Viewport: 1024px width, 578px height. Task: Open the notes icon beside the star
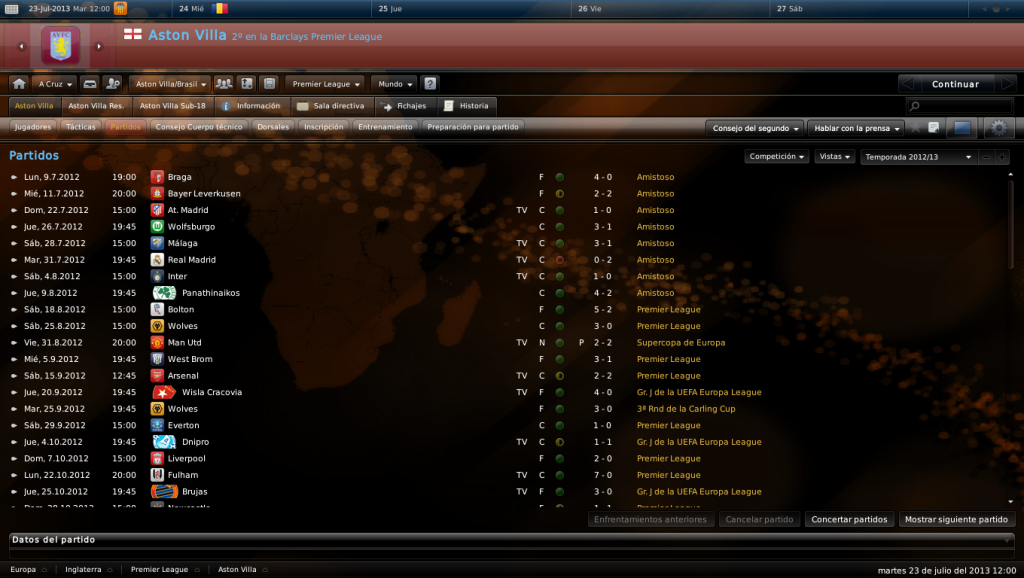[934, 128]
